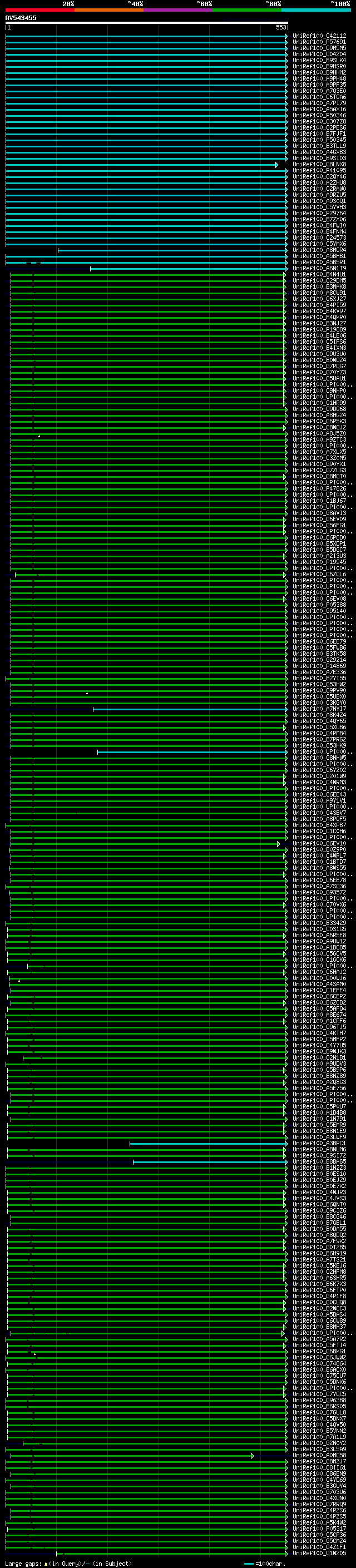Select label UniRef100_A8K4Z4
356x1568 pixels.
(x=319, y=715)
